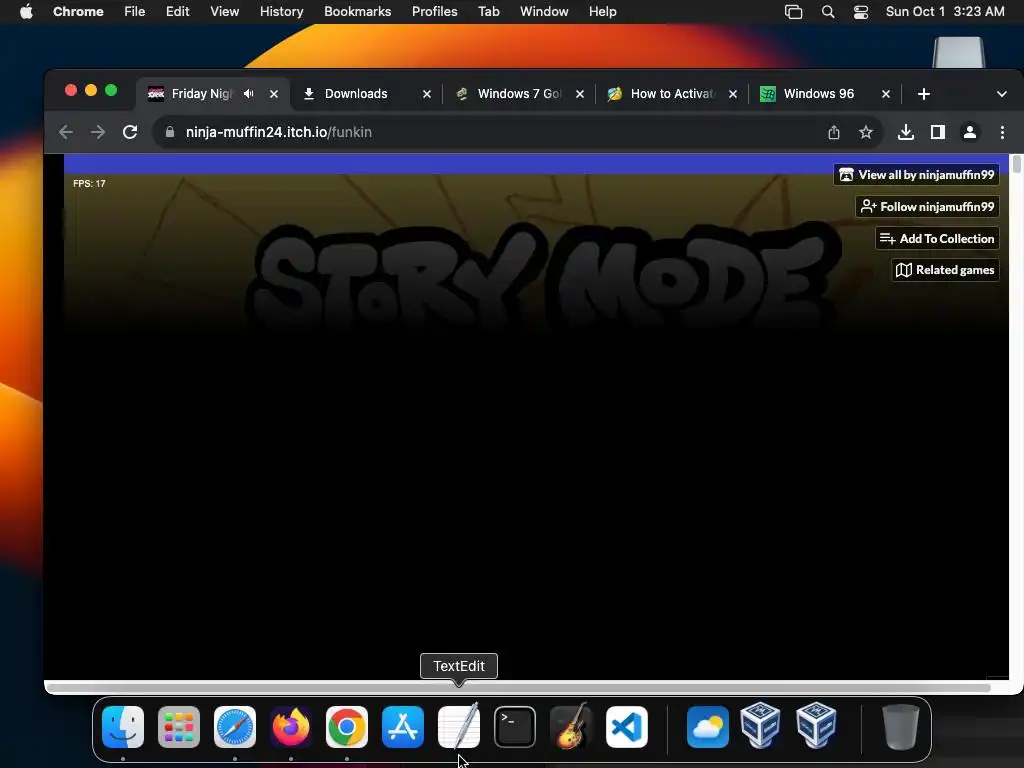
Task: Switch to How to Activate tab
Action: pyautogui.click(x=672, y=94)
